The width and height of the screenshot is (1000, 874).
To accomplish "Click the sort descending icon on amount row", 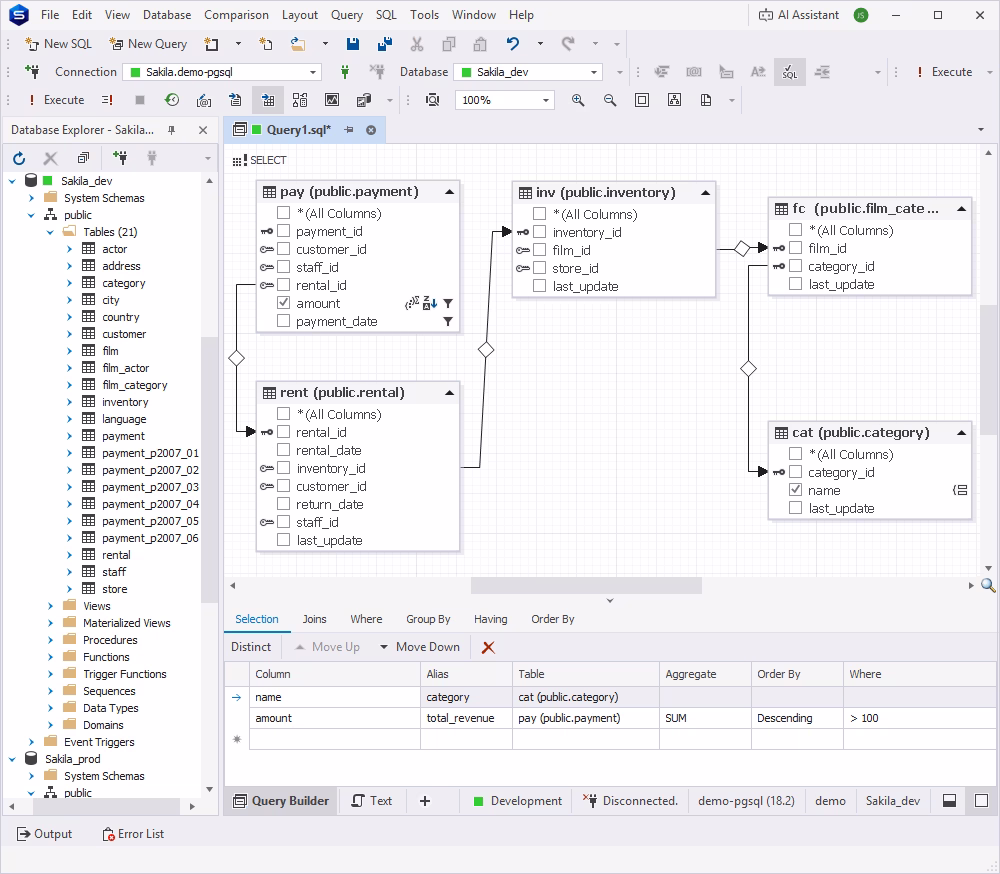I will click(x=430, y=304).
